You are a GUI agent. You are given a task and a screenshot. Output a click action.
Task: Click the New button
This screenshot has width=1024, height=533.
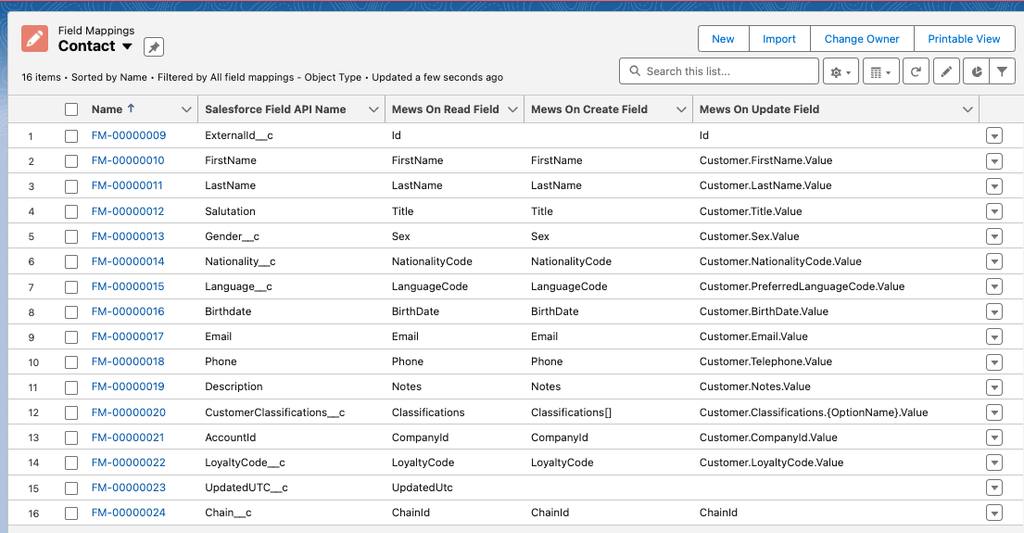pos(723,39)
